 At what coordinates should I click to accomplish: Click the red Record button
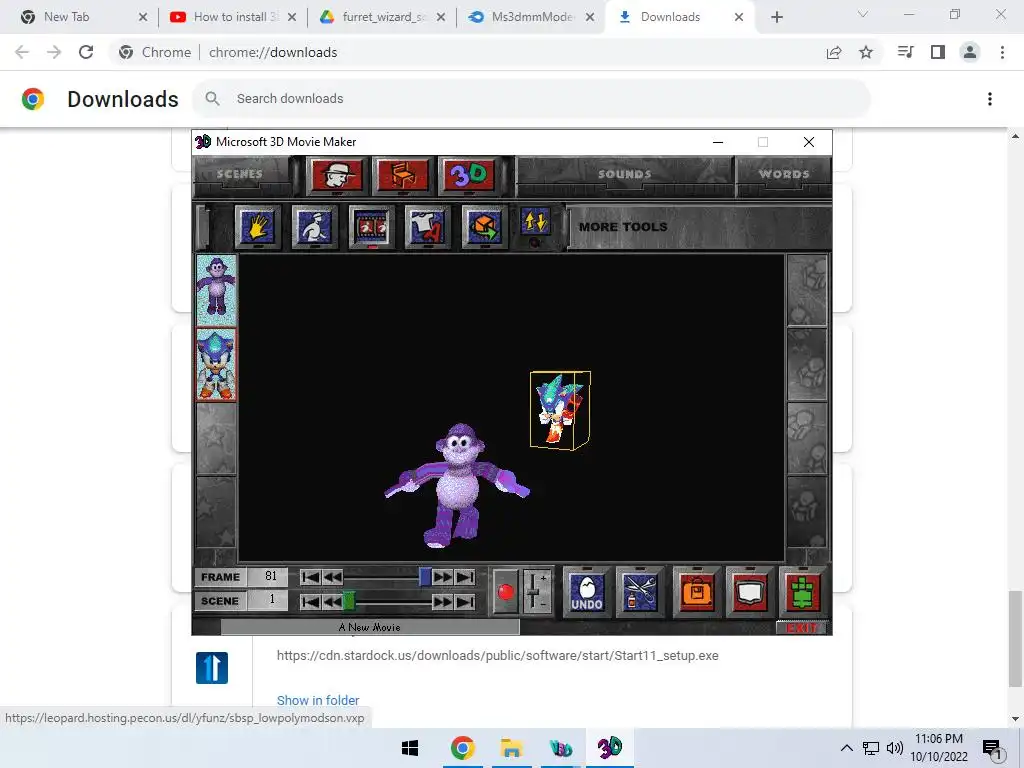(x=505, y=592)
